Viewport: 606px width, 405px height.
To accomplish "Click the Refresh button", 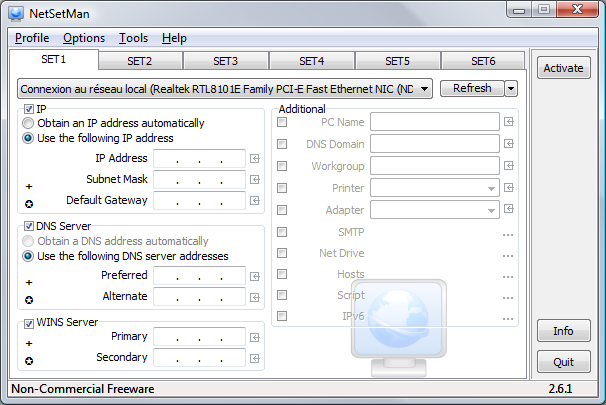I will point(472,88).
